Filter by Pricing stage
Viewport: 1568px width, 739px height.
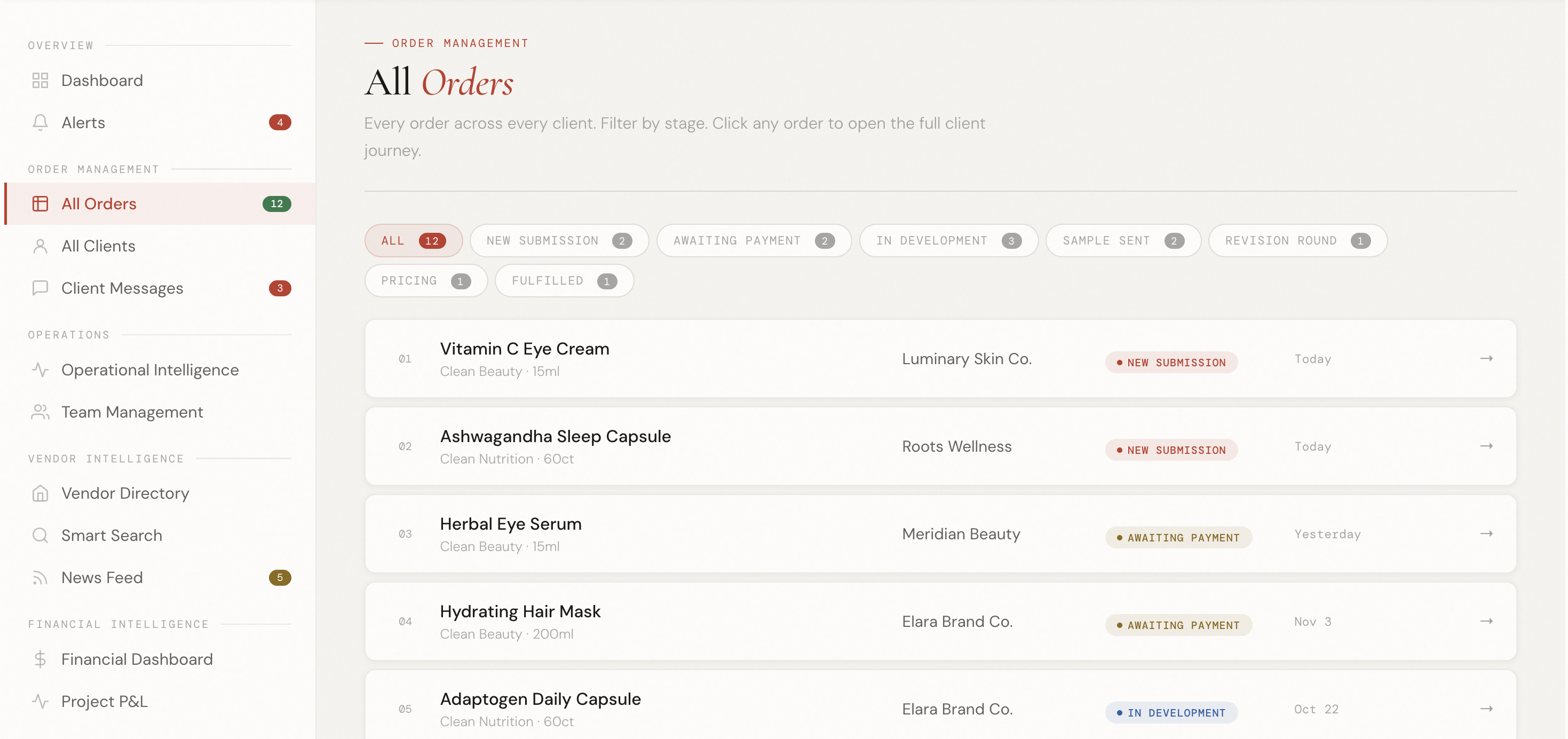click(x=425, y=281)
